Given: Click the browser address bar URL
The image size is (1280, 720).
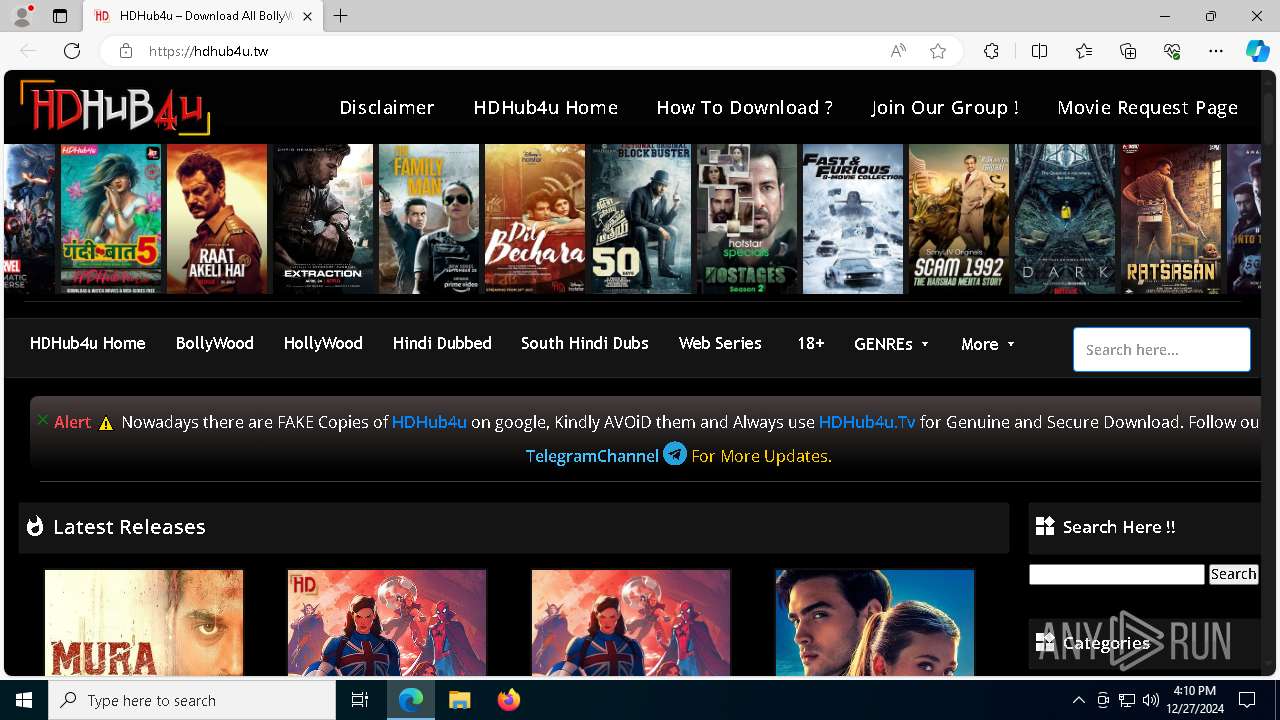Looking at the screenshot, I should [208, 51].
